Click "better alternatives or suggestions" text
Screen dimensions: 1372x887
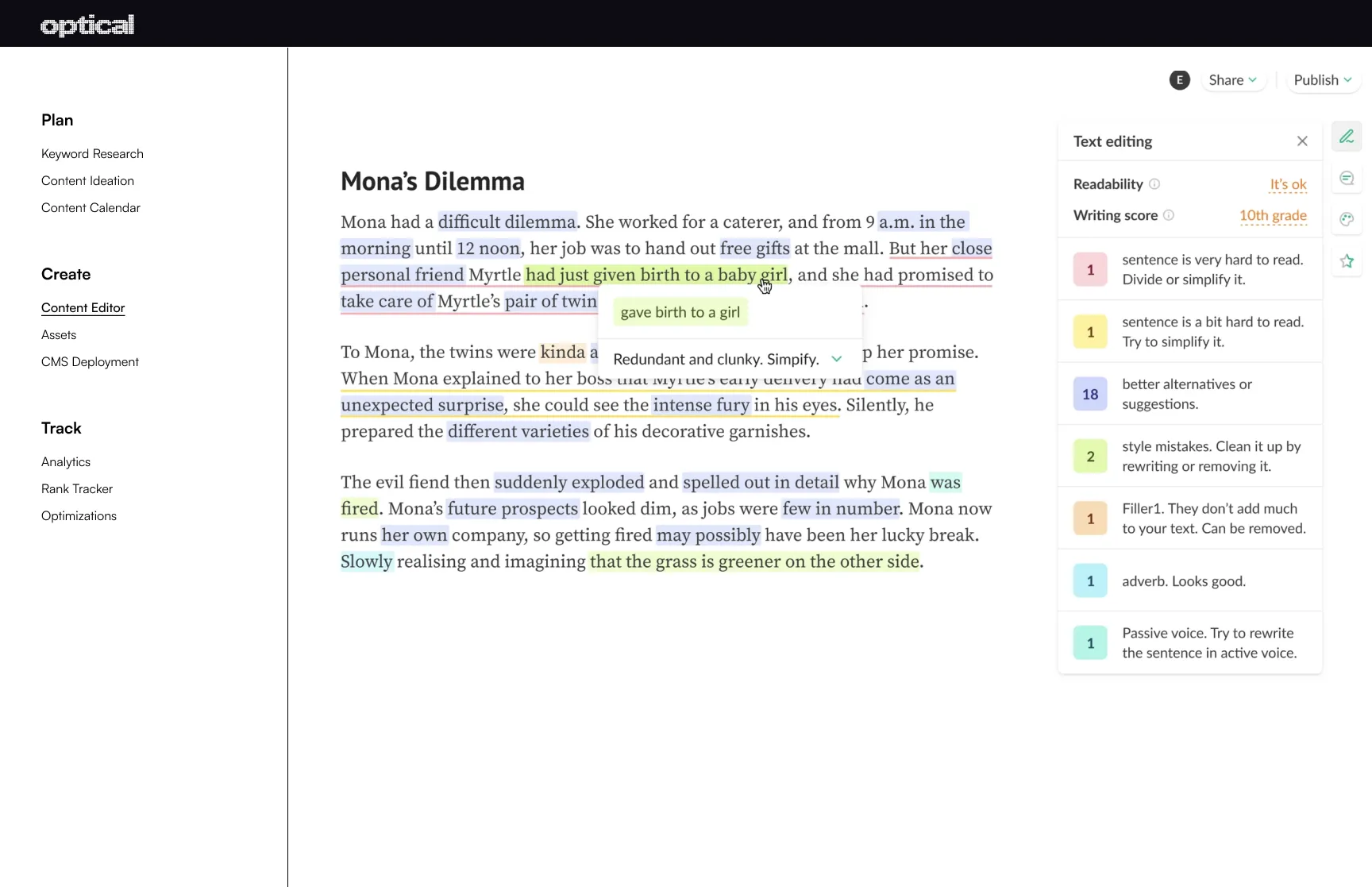click(x=1187, y=394)
